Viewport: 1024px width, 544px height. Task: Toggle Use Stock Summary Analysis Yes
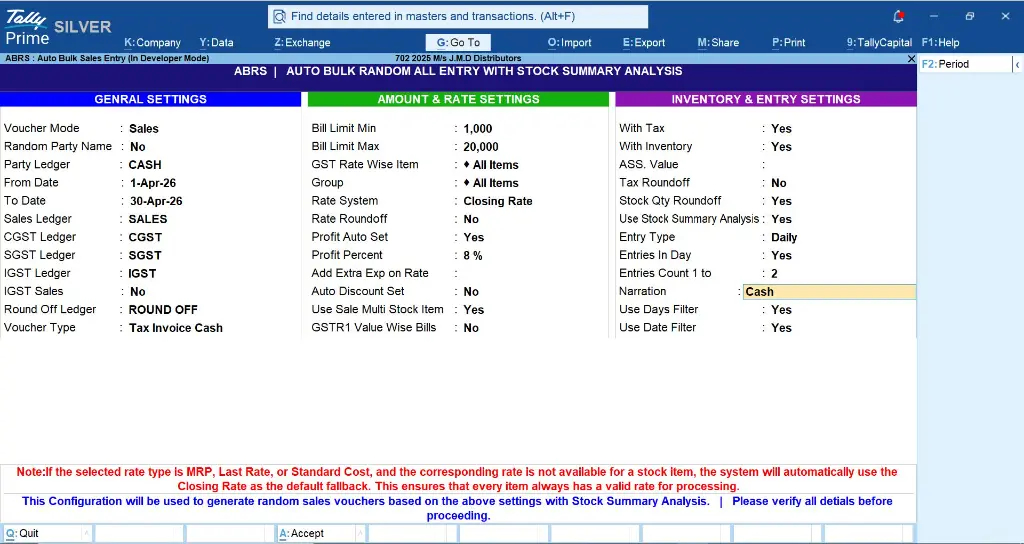coord(781,219)
